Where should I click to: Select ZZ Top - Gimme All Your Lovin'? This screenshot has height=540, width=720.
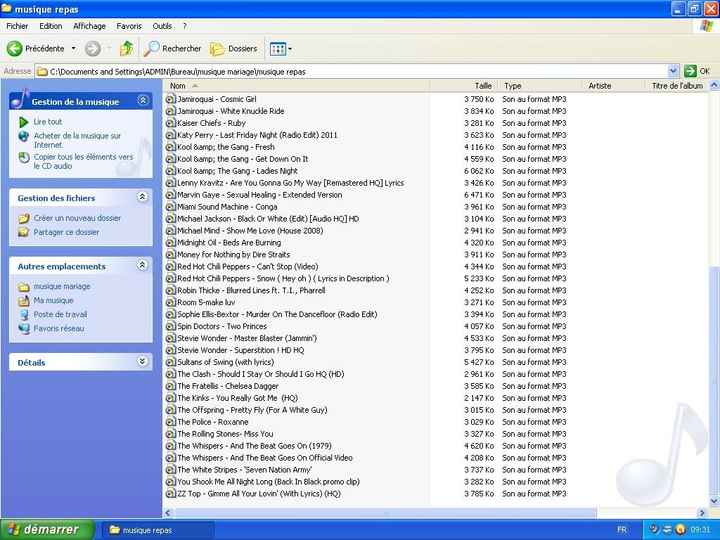[259, 494]
